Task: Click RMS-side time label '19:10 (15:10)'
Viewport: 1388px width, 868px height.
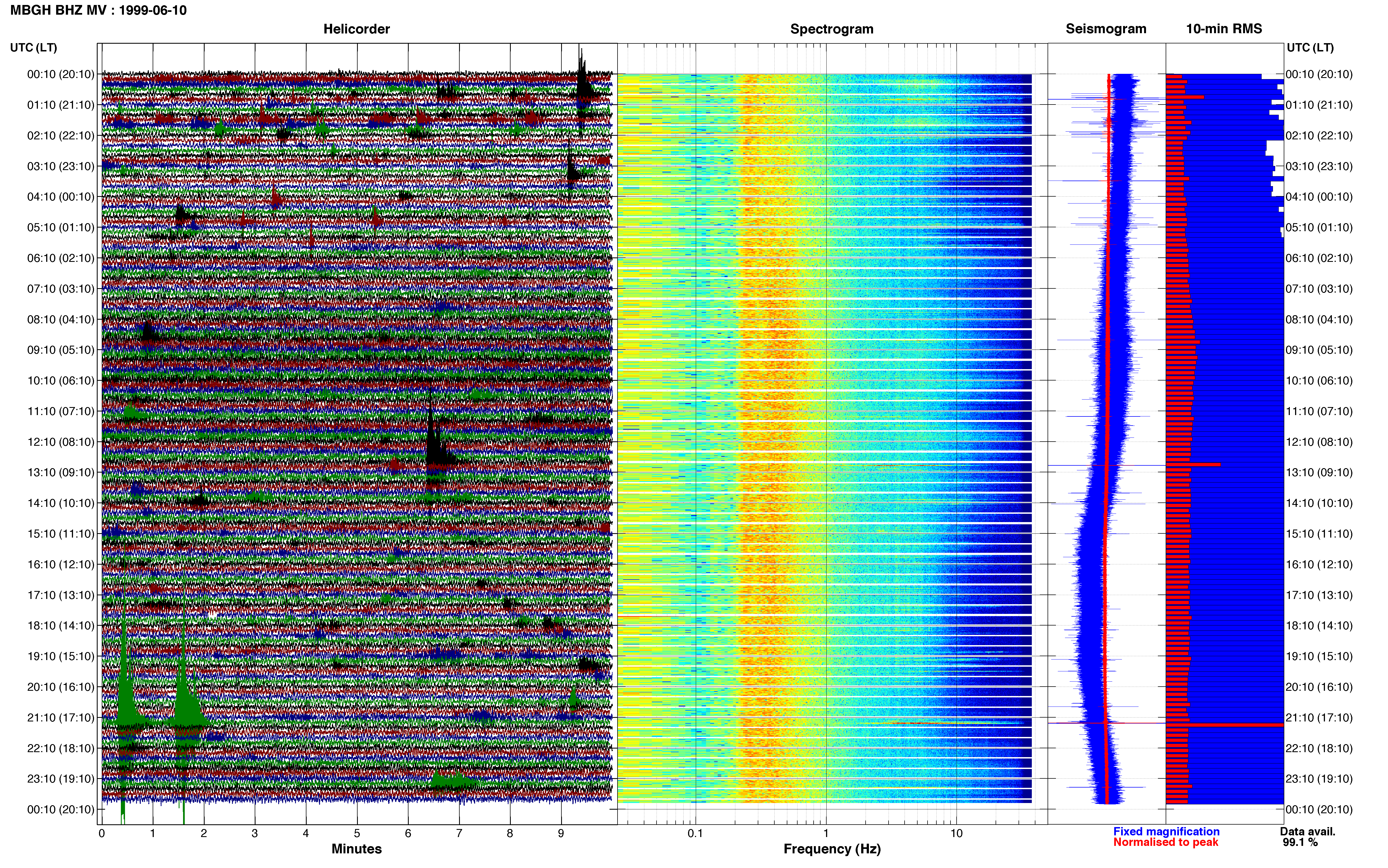Action: (x=1319, y=657)
